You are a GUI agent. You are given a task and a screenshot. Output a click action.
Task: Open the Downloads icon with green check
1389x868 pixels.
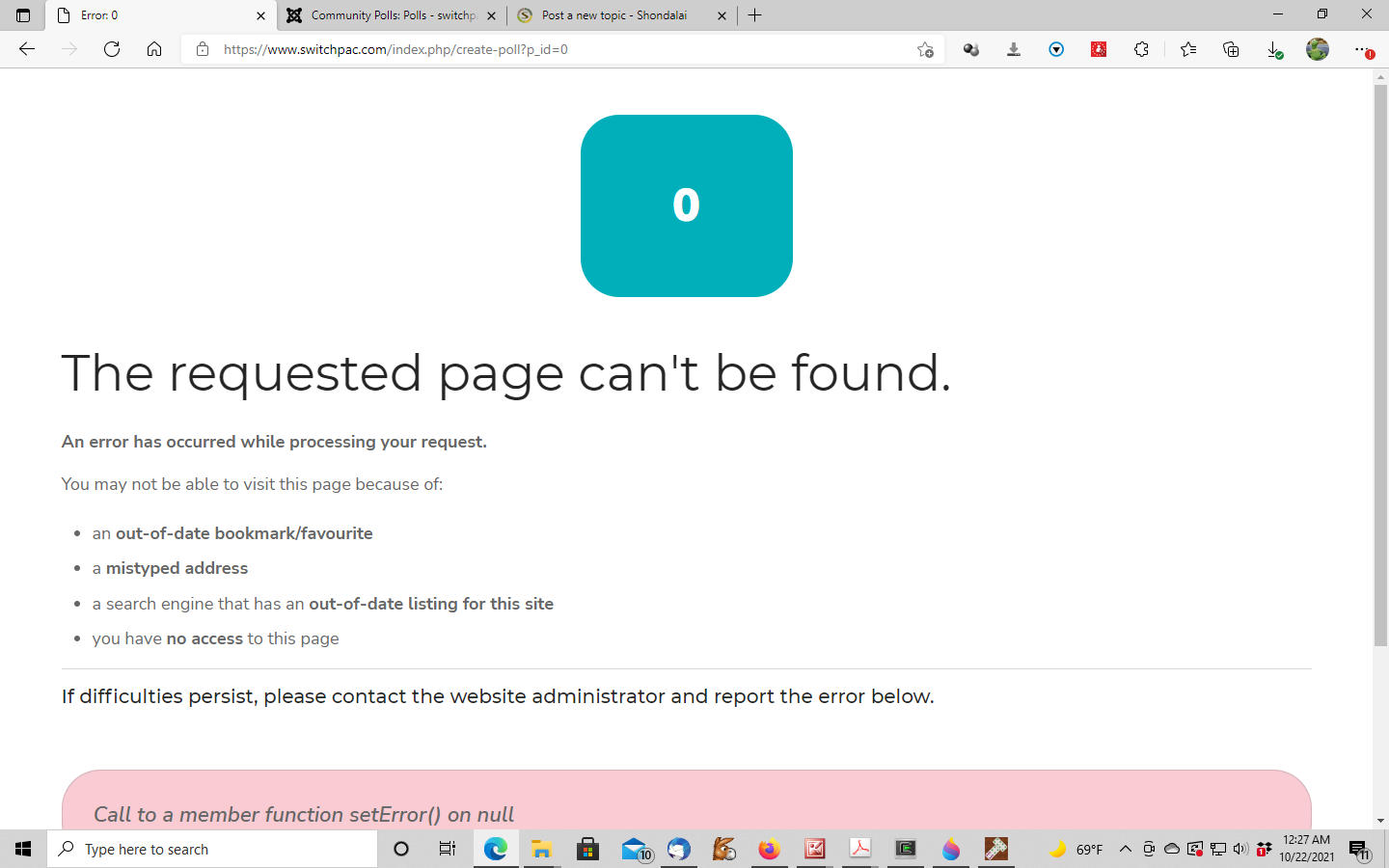pos(1274,49)
